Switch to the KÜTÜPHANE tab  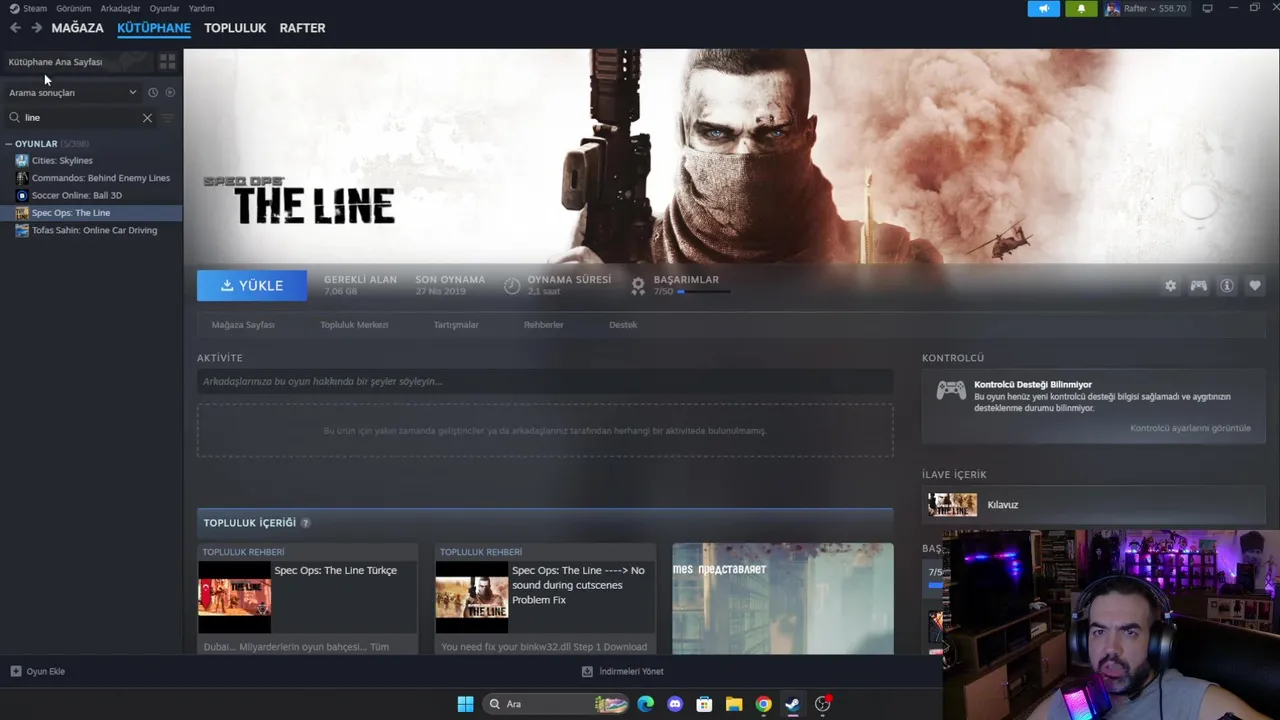pyautogui.click(x=154, y=28)
